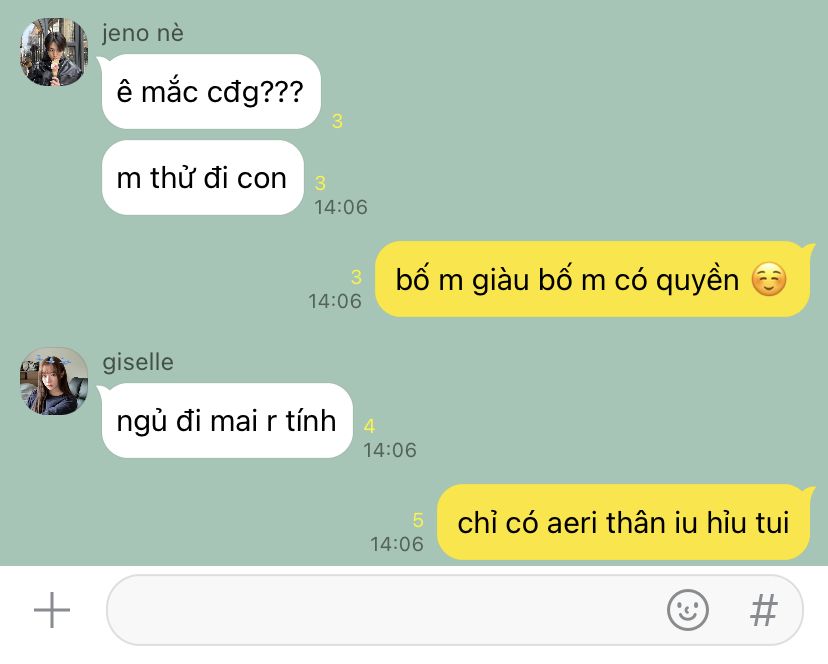The image size is (828, 664).
Task: Open the emoticon picker smiley icon
Action: tap(688, 610)
